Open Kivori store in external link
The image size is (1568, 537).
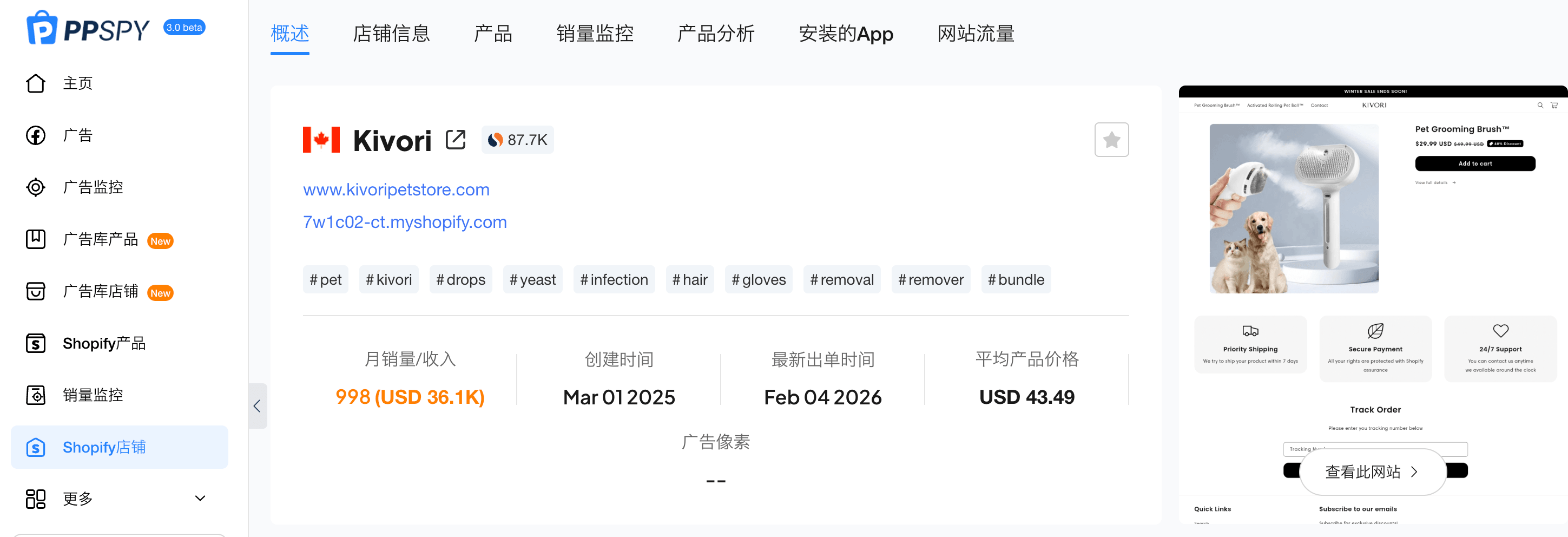456,140
